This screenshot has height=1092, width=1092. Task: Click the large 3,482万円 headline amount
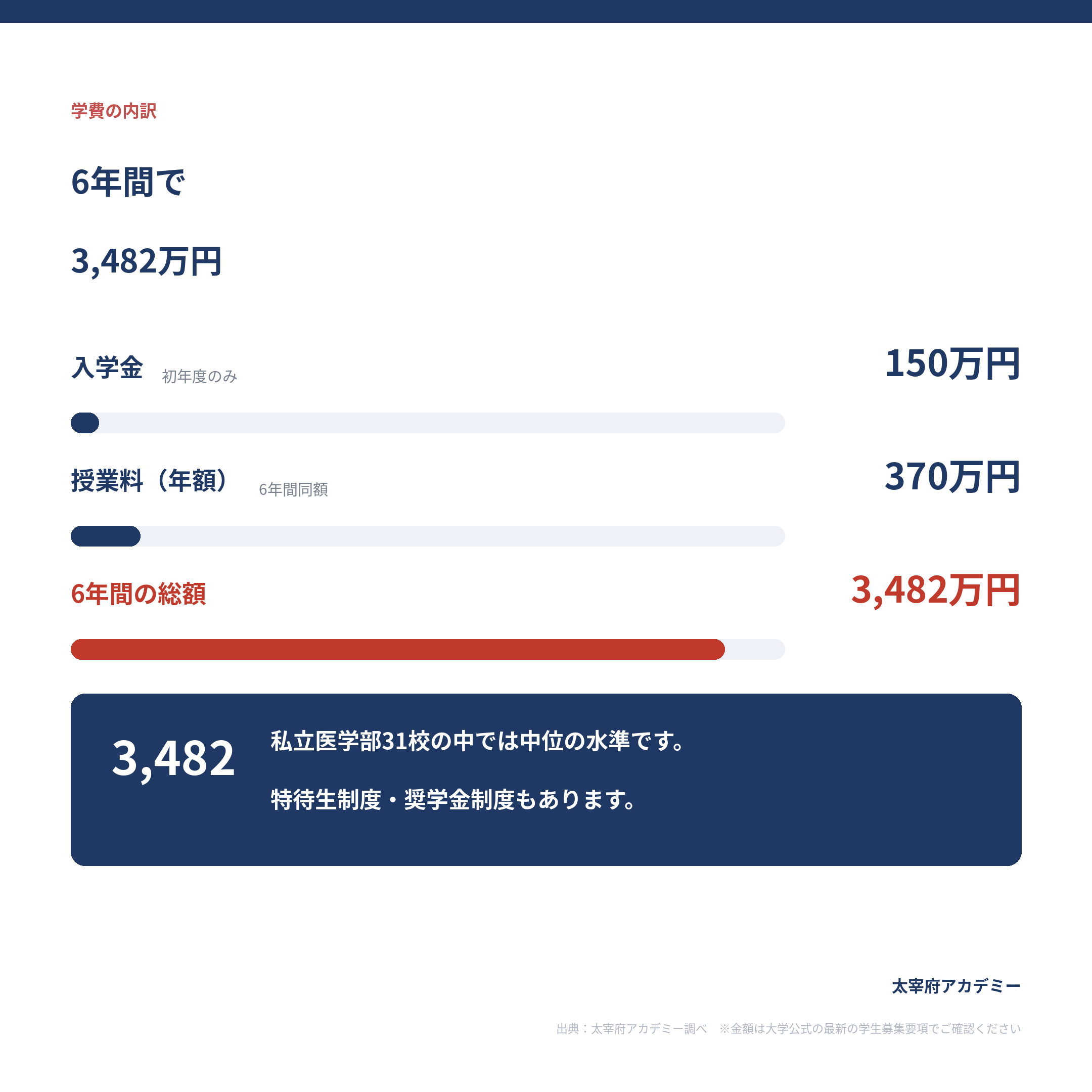[147, 261]
